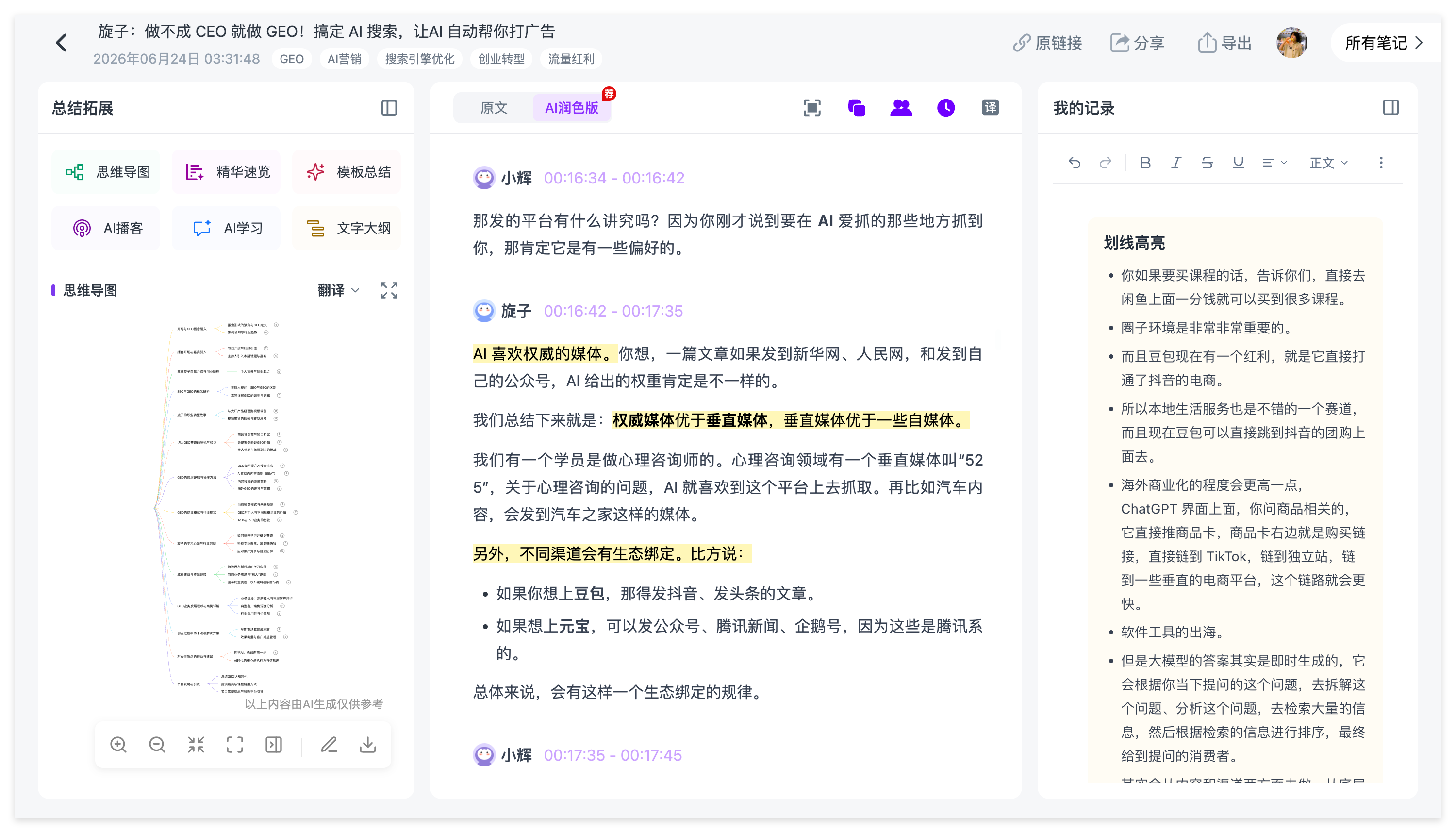Viewport: 1456px width, 833px height.
Task: Undo in the notes editor
Action: (1075, 163)
